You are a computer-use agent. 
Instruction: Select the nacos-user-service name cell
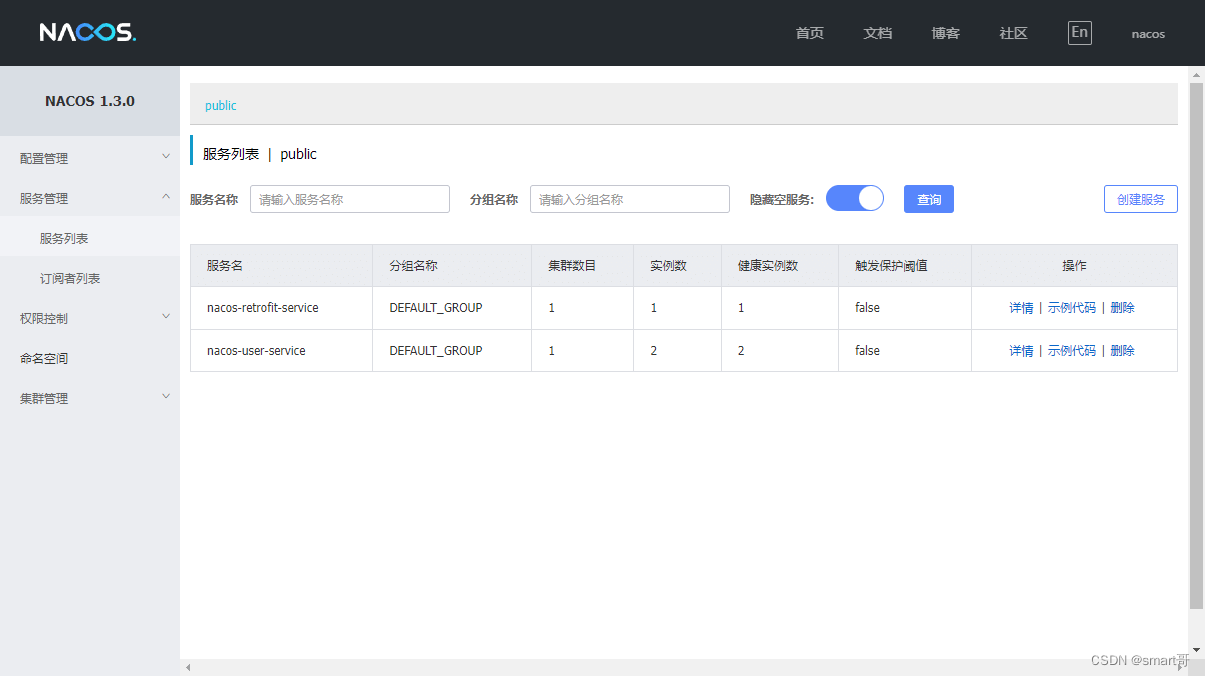point(281,351)
